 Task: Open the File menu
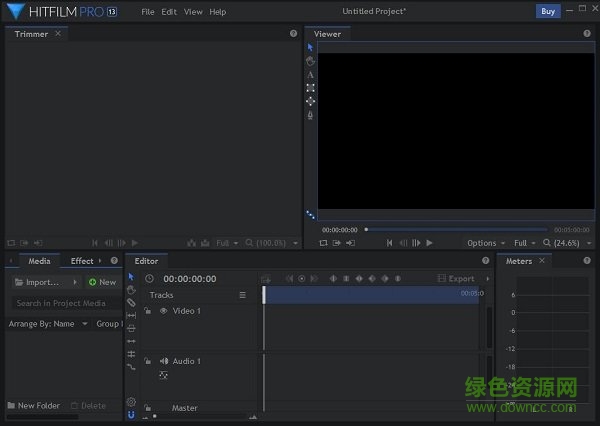(148, 12)
